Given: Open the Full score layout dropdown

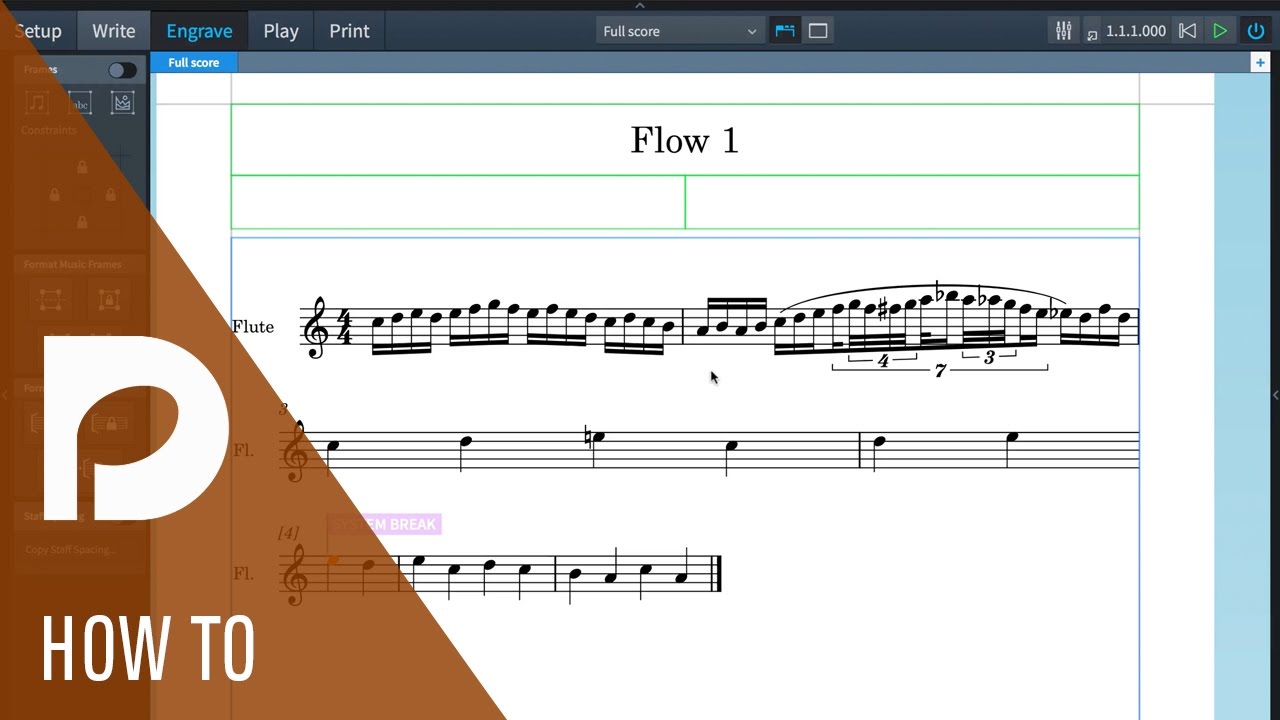Looking at the screenshot, I should pyautogui.click(x=681, y=31).
